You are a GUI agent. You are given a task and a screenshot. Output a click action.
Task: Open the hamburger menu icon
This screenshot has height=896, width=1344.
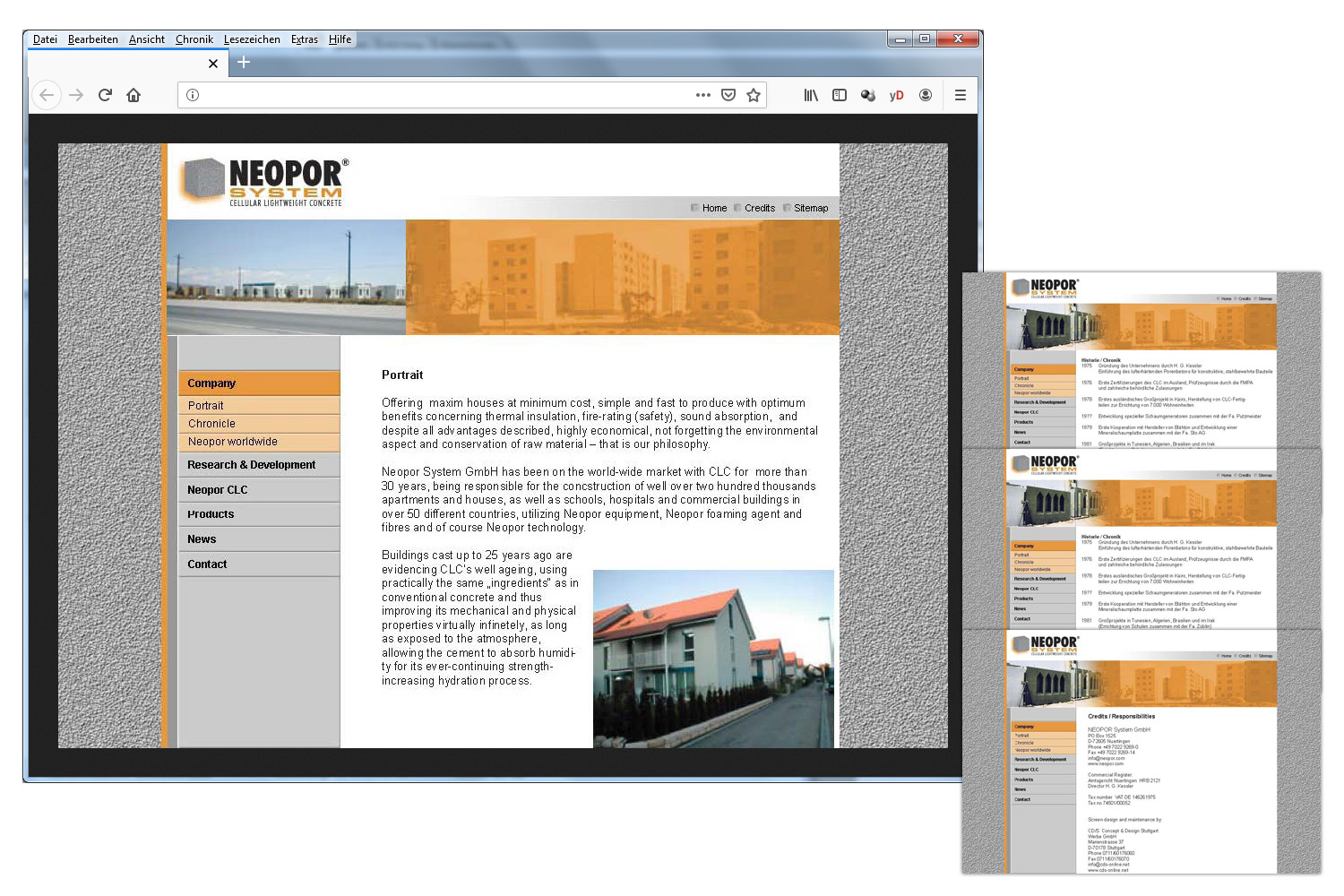[960, 95]
